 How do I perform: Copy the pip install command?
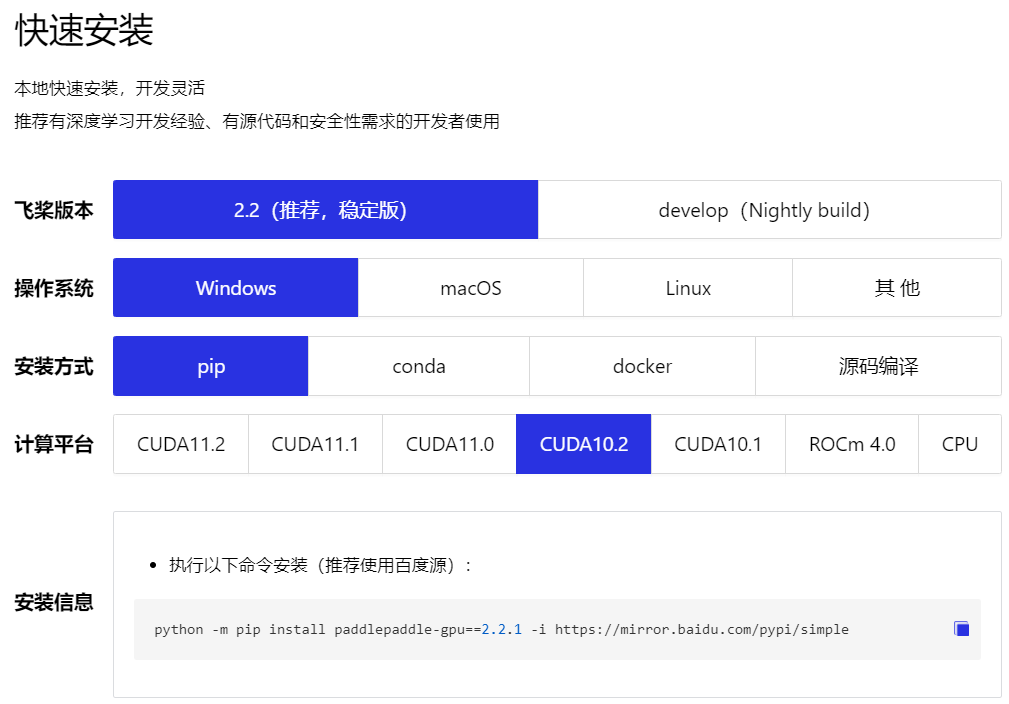pos(961,629)
